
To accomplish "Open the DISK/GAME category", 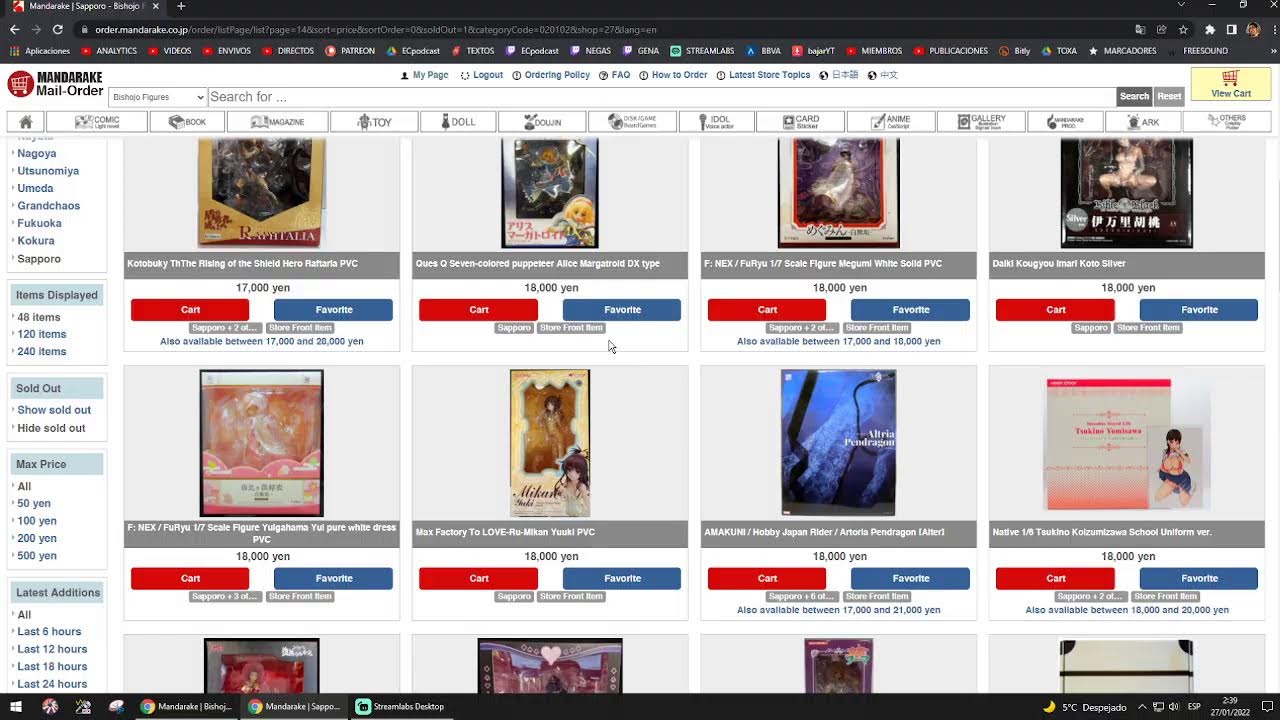I will (634, 122).
